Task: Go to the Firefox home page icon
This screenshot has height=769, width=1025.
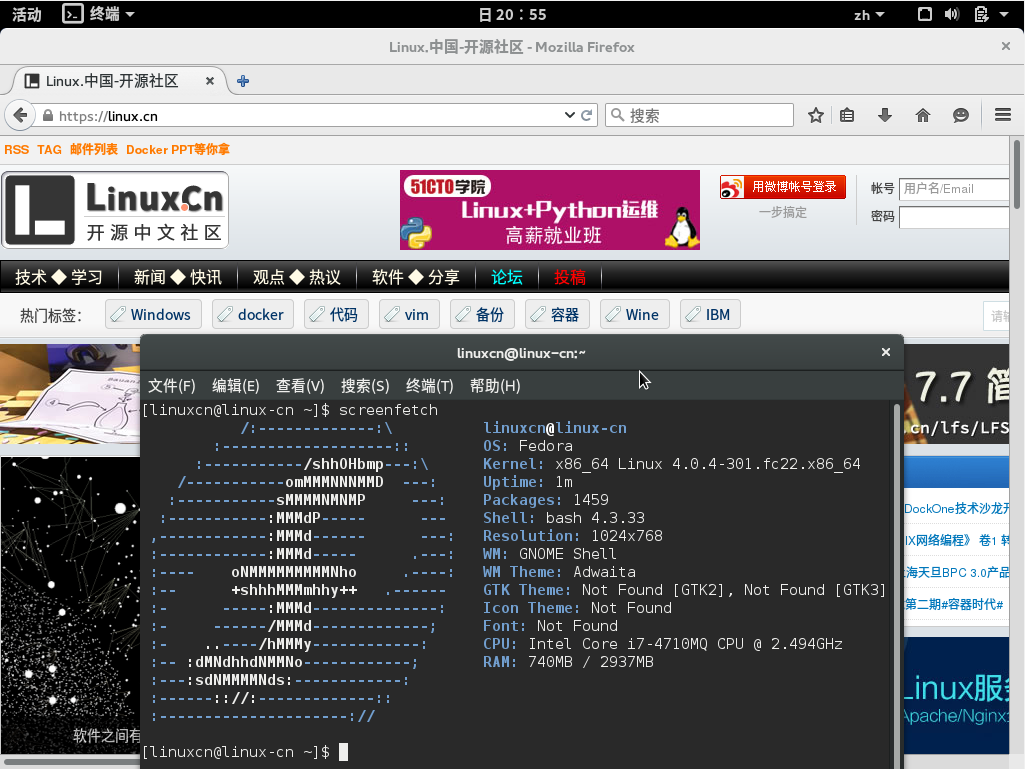Action: click(x=923, y=115)
